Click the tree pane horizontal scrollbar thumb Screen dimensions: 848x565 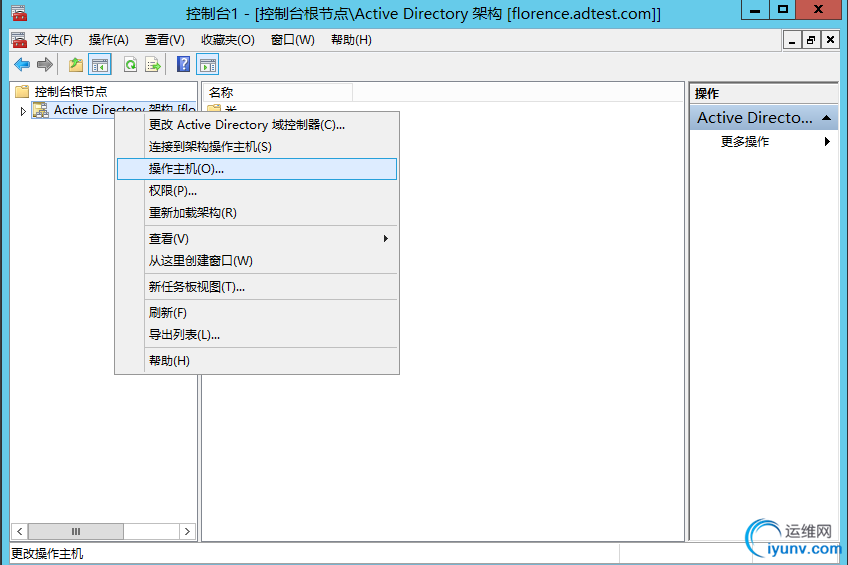76,531
